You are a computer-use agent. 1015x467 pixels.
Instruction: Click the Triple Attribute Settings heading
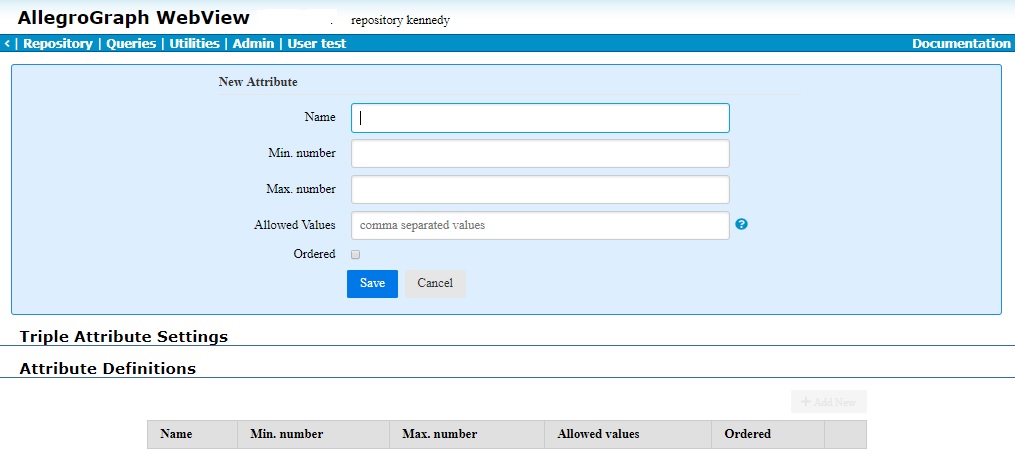(x=124, y=337)
